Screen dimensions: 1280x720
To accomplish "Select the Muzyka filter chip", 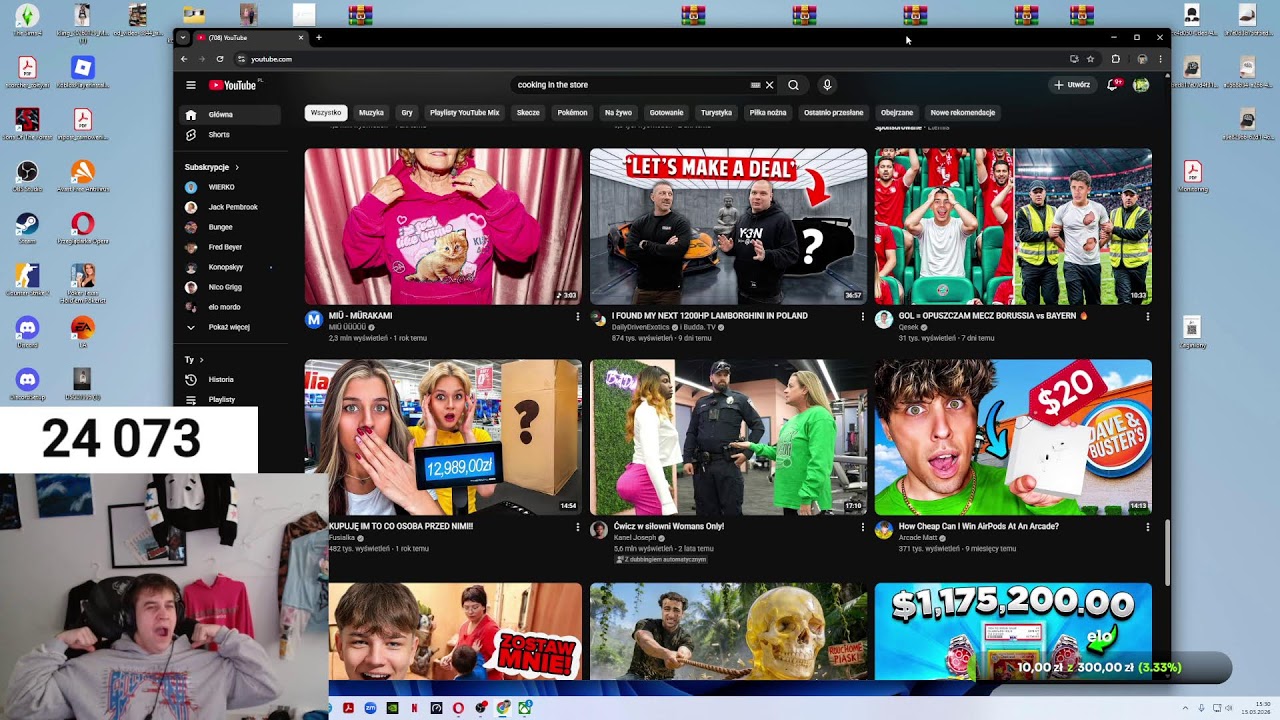I will (x=371, y=113).
